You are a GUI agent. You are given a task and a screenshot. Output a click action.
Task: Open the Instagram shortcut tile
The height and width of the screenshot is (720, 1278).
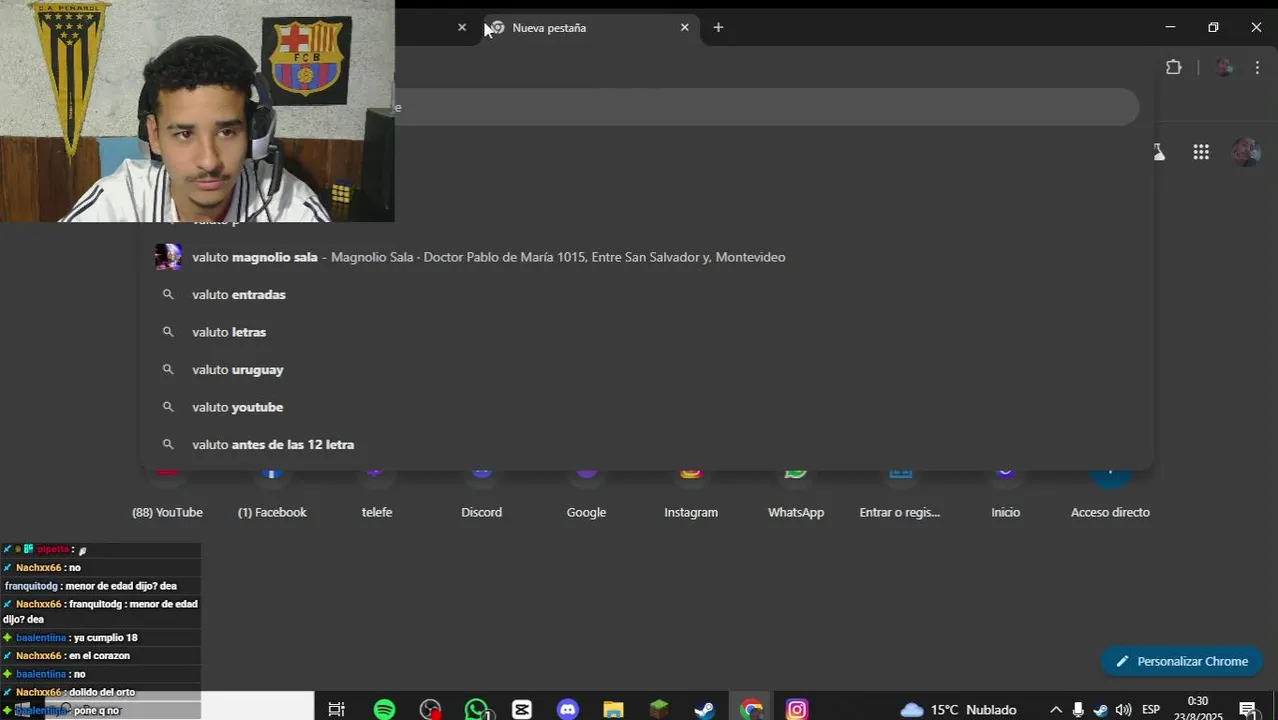pyautogui.click(x=691, y=495)
